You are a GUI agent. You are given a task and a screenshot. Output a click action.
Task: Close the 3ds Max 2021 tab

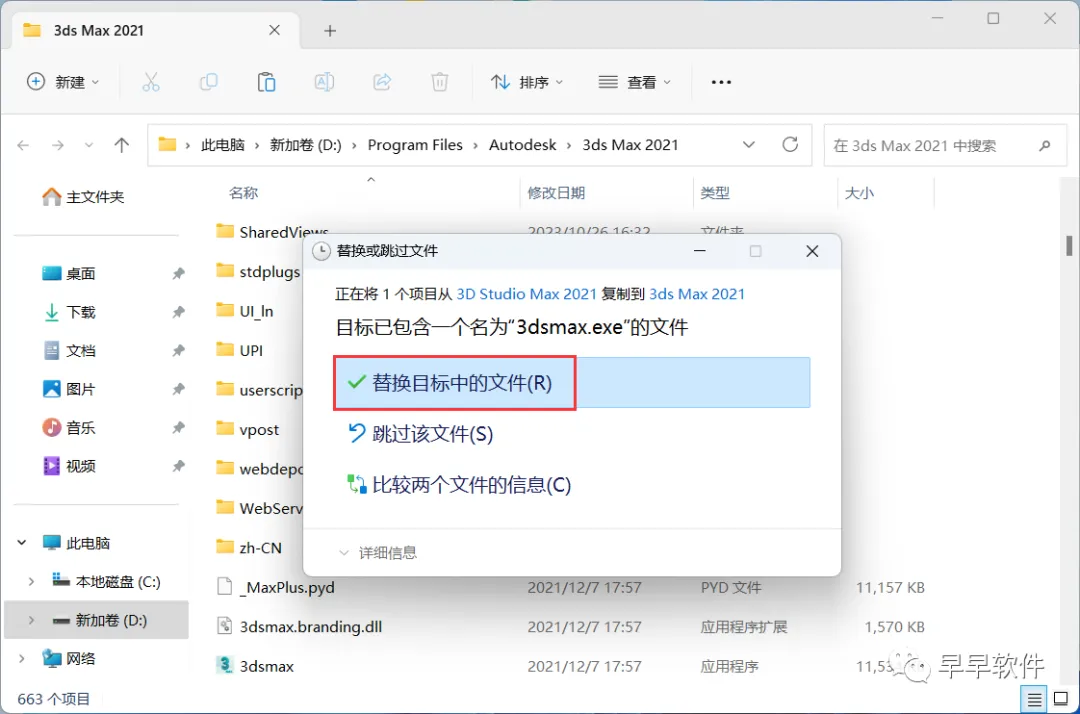tap(274, 30)
